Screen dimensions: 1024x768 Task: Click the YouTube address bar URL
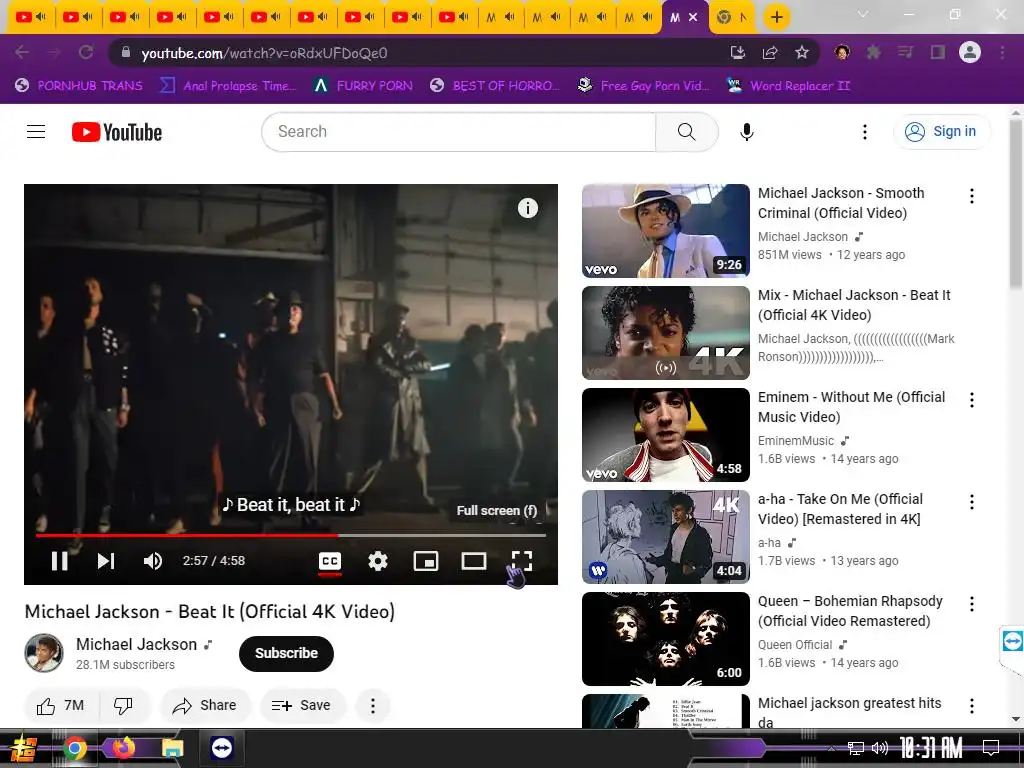pos(264,53)
